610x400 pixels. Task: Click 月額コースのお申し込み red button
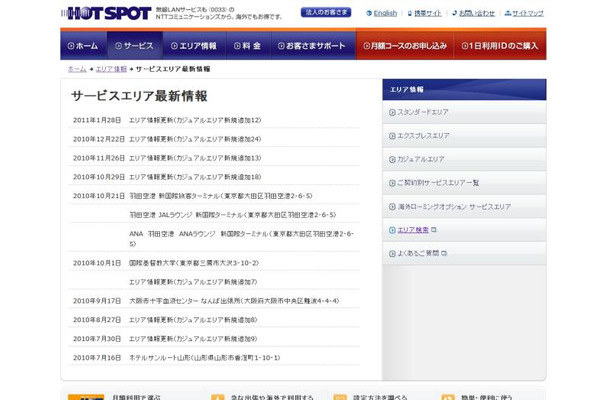click(x=405, y=46)
